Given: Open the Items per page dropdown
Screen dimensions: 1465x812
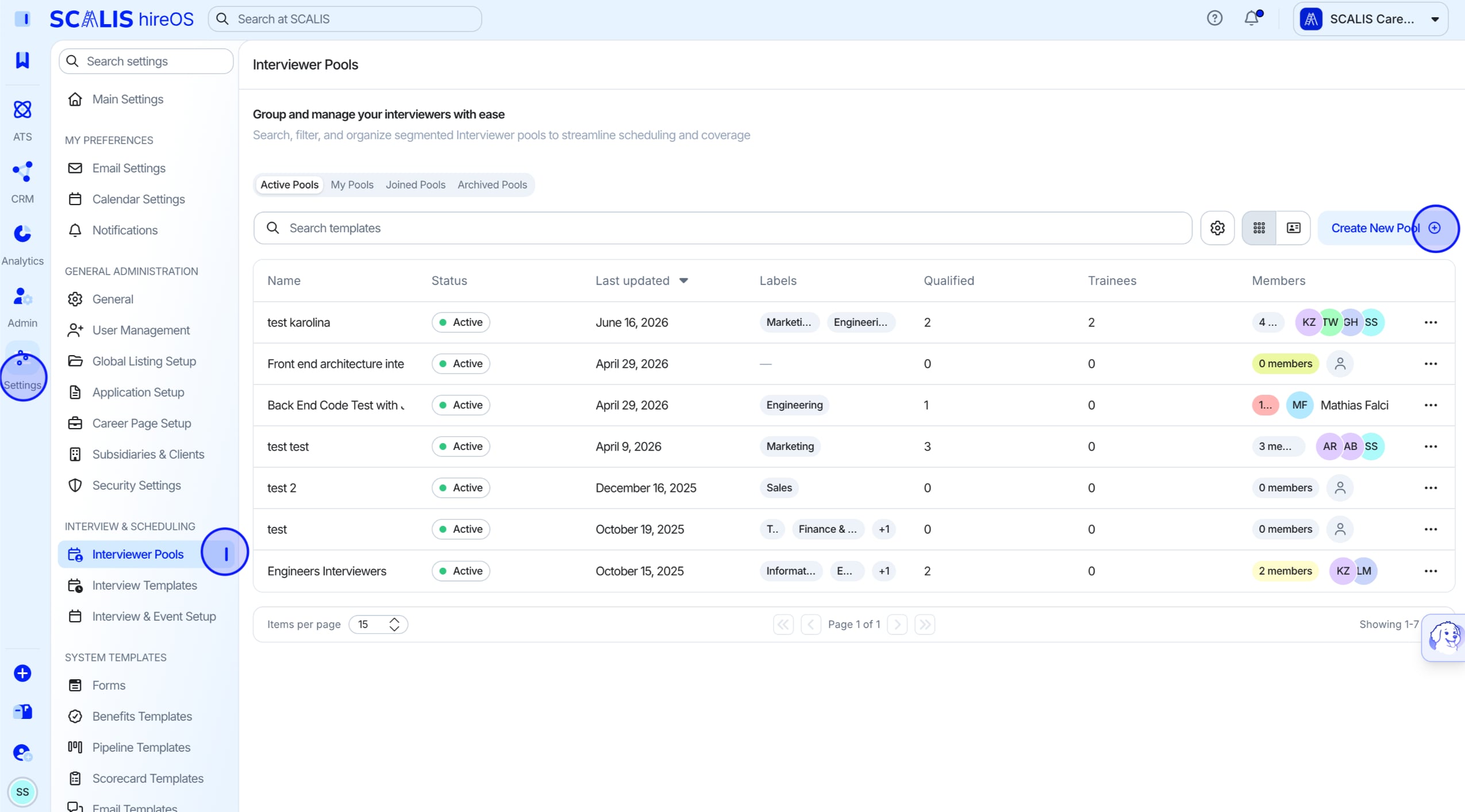Looking at the screenshot, I should pos(378,625).
